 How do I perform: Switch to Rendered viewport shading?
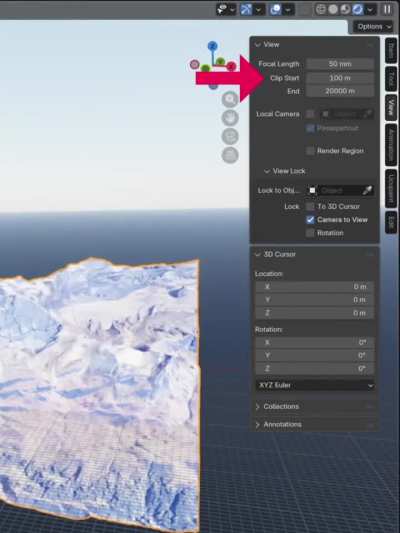358,10
